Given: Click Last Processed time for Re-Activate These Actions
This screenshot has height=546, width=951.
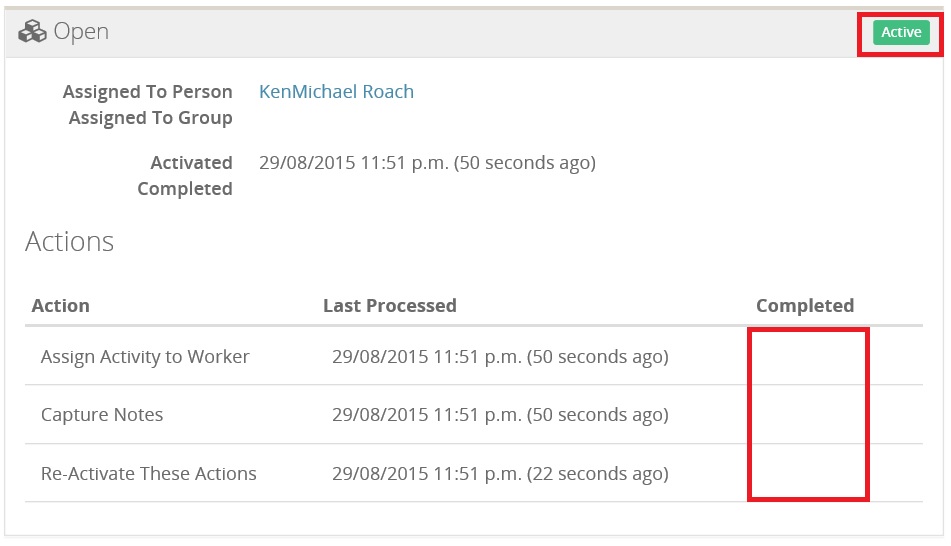Looking at the screenshot, I should pyautogui.click(x=500, y=474).
